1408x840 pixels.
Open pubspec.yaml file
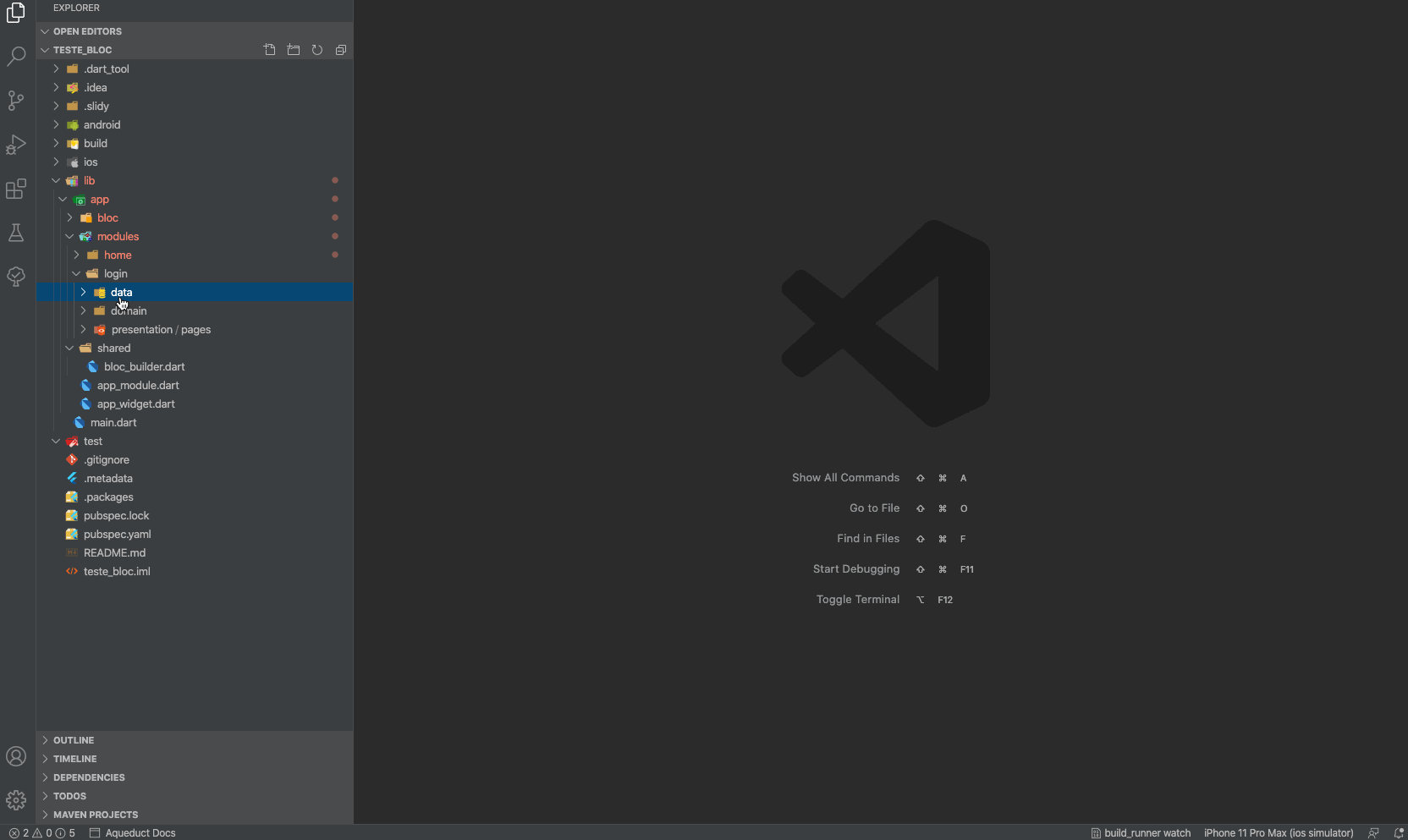(x=195, y=535)
